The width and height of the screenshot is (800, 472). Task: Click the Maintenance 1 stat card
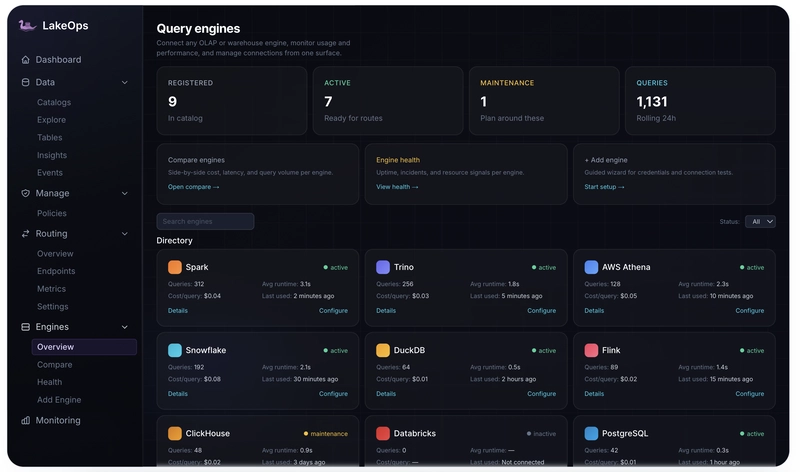click(x=544, y=101)
